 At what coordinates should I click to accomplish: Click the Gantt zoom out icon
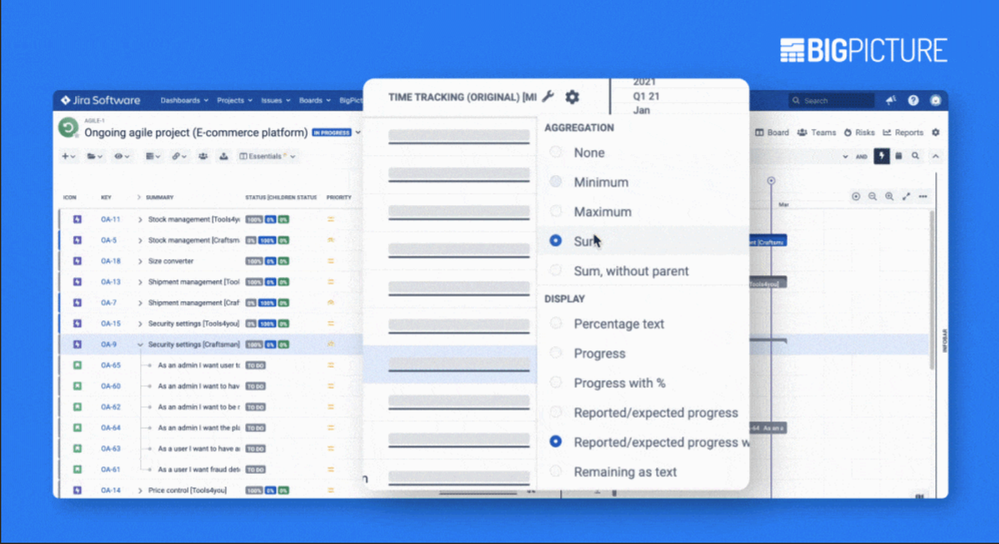tap(872, 196)
